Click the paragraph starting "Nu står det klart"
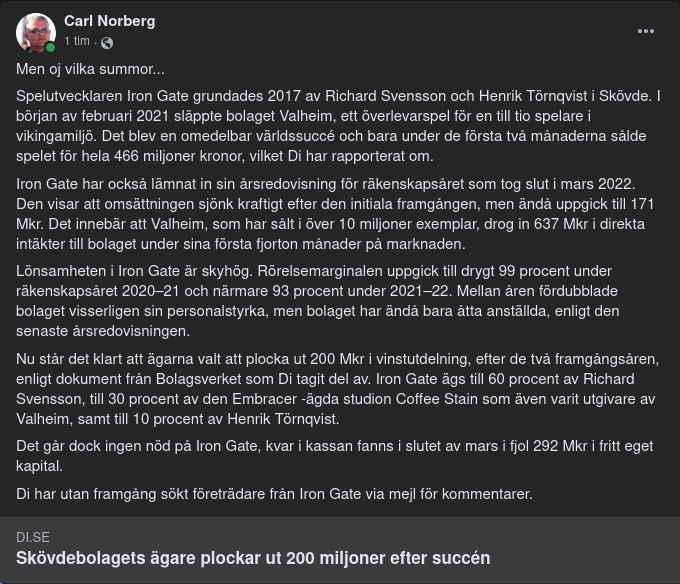Viewport: 680px width, 584px height. (x=338, y=388)
